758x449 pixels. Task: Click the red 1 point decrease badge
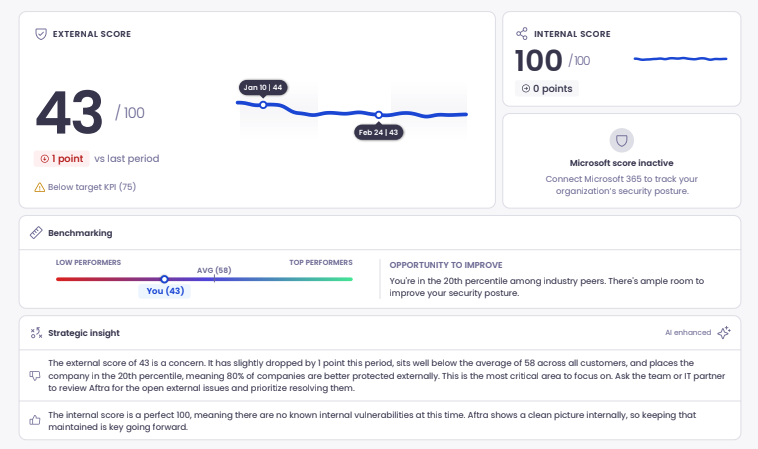click(x=61, y=158)
